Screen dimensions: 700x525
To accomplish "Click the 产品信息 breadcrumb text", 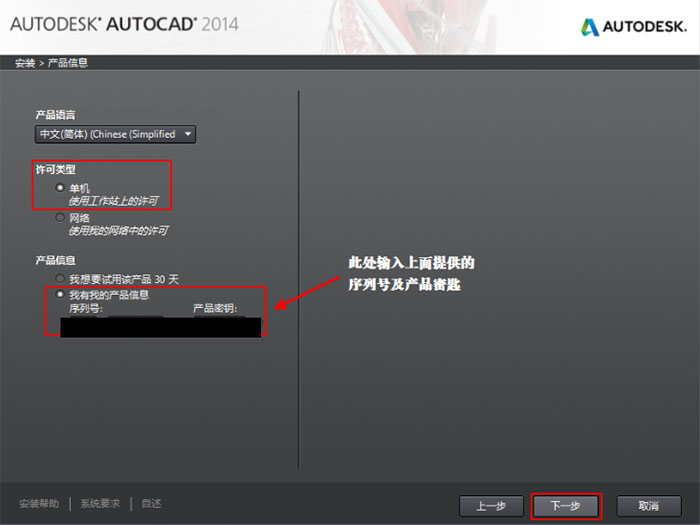I will click(x=67, y=63).
